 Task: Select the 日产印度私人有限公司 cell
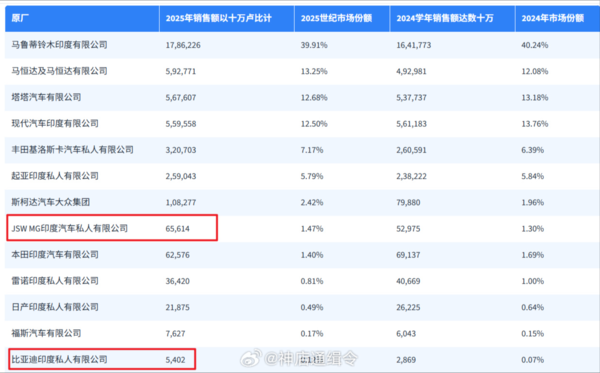55,307
